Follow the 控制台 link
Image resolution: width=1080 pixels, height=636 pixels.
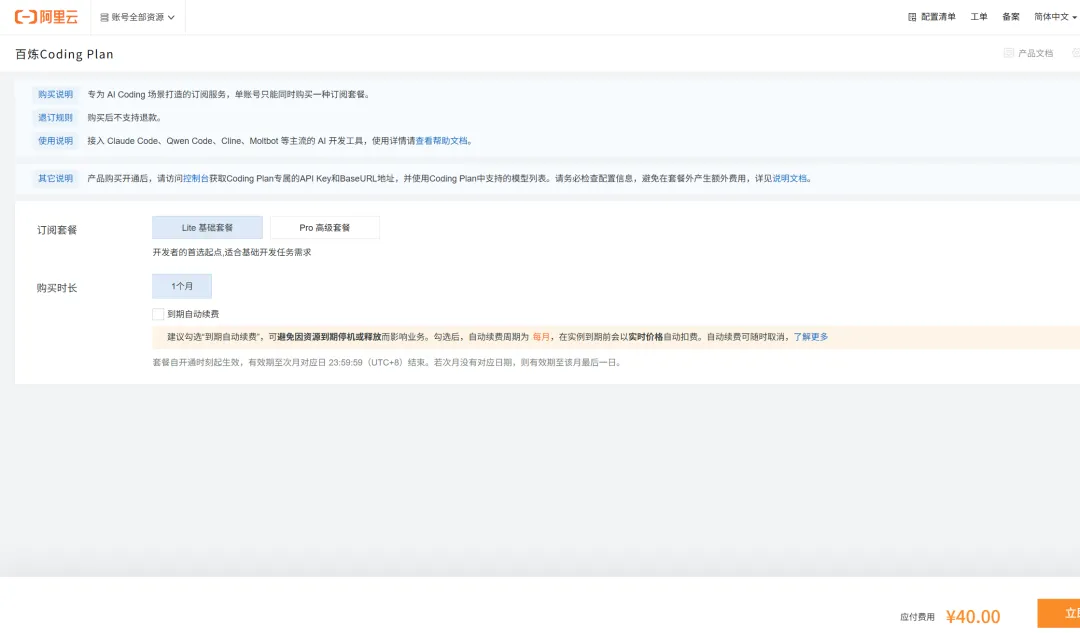[196, 178]
